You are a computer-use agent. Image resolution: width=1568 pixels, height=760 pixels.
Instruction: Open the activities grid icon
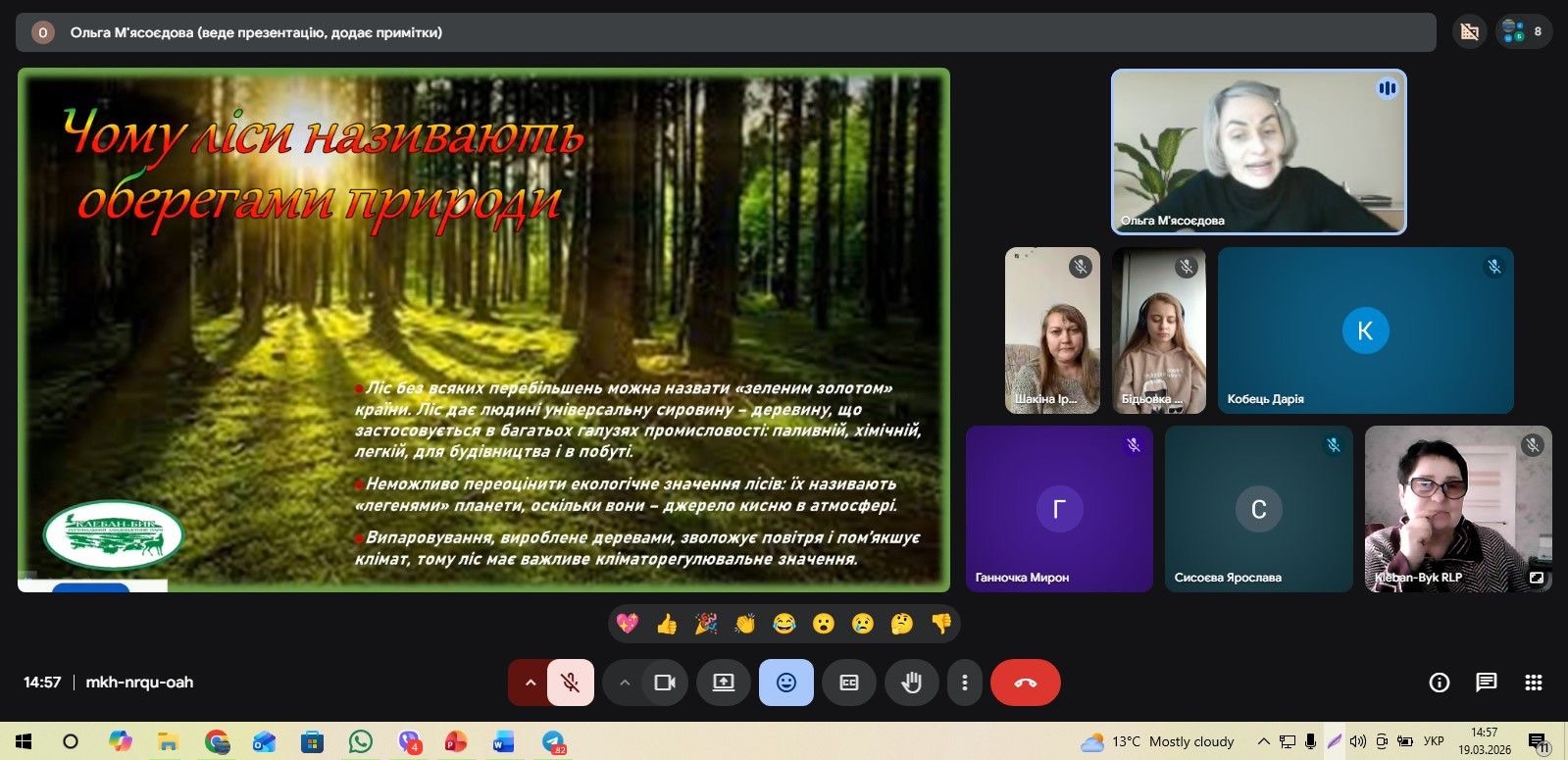click(x=1534, y=683)
